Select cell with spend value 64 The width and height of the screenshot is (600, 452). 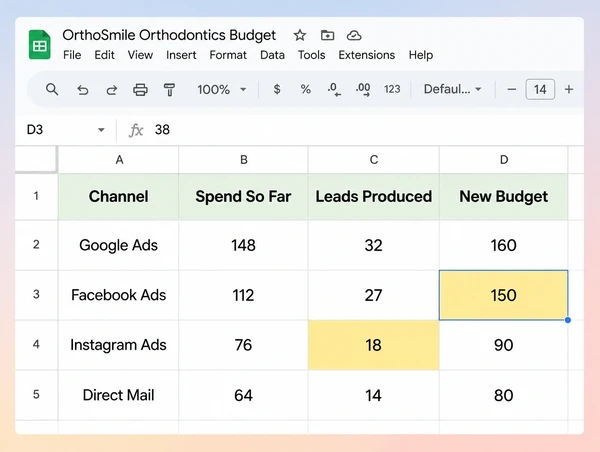[x=243, y=395]
